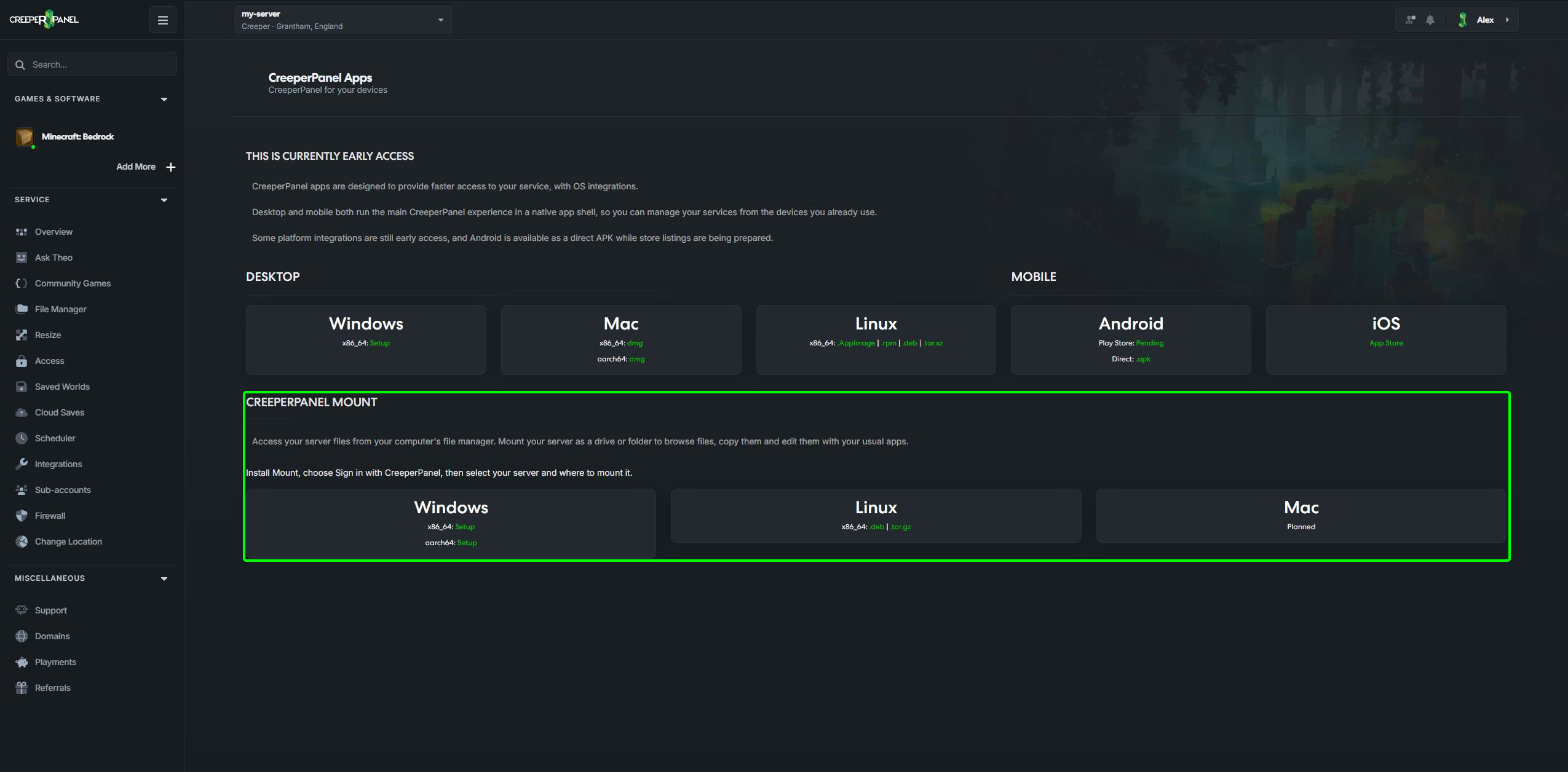This screenshot has width=1568, height=772.
Task: Click the Referrals gift icon
Action: point(22,688)
